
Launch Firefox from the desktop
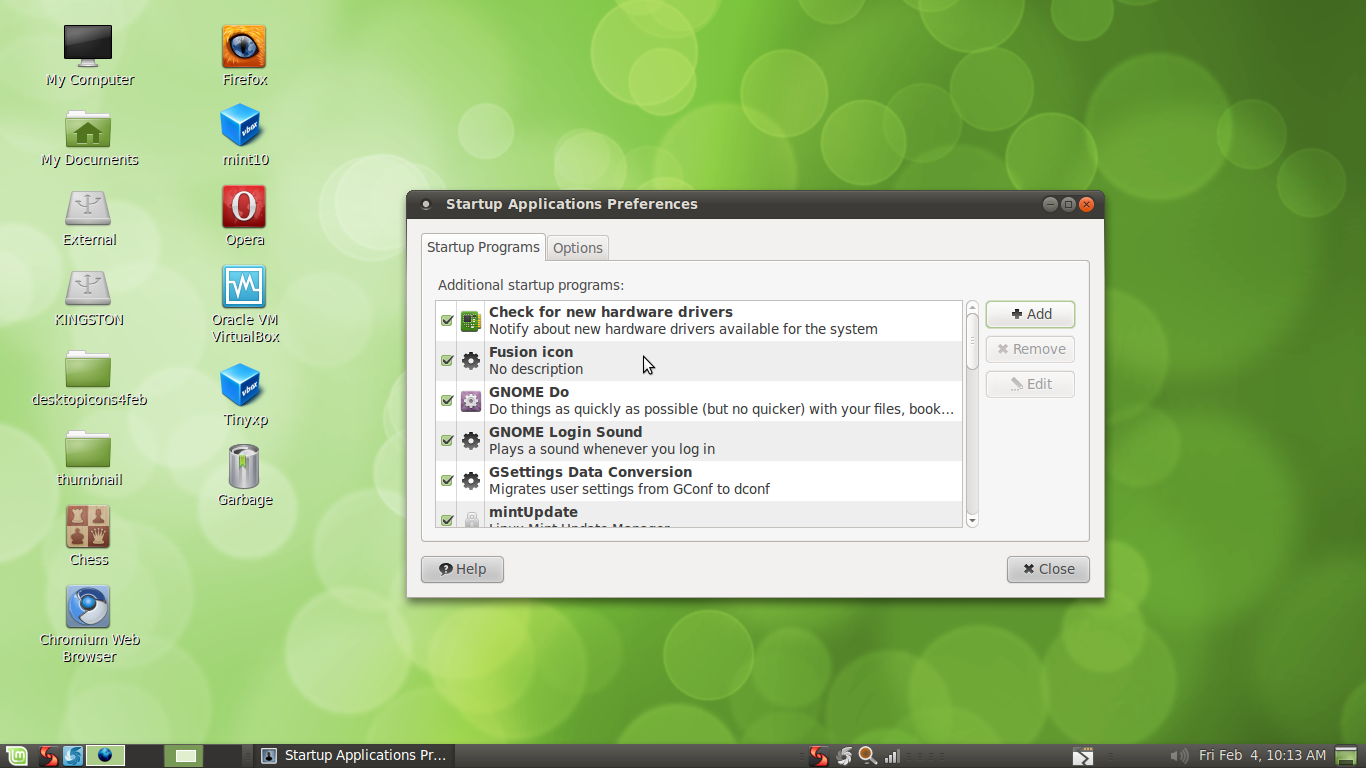click(243, 44)
